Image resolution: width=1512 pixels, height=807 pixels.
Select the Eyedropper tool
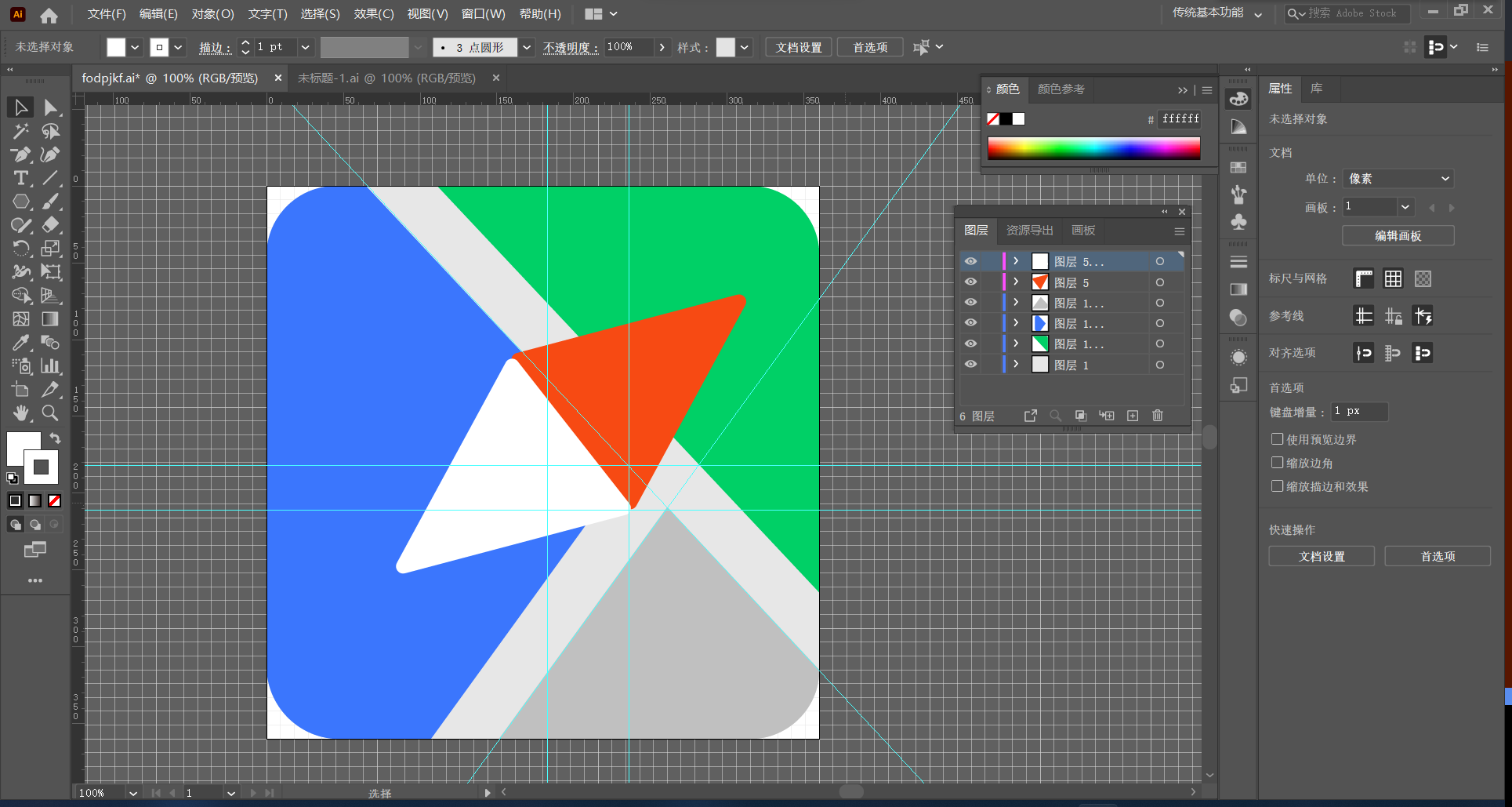[21, 343]
